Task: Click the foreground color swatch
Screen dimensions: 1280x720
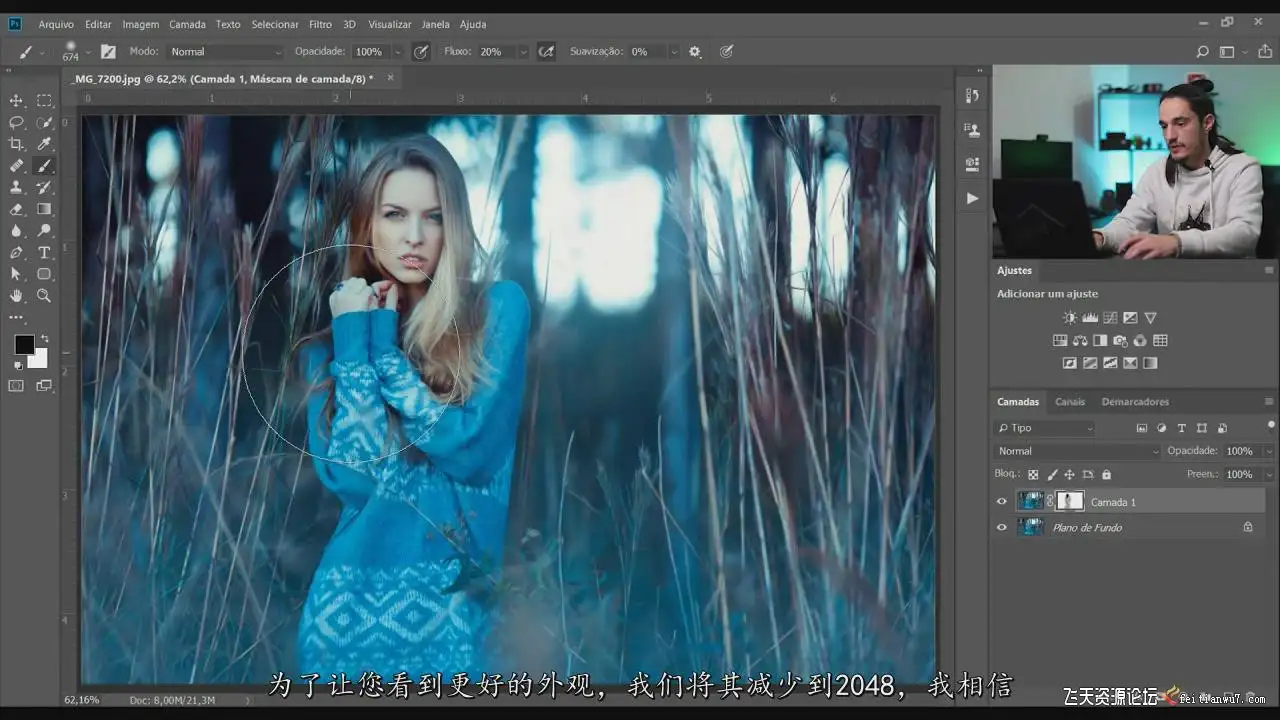Action: tap(24, 345)
